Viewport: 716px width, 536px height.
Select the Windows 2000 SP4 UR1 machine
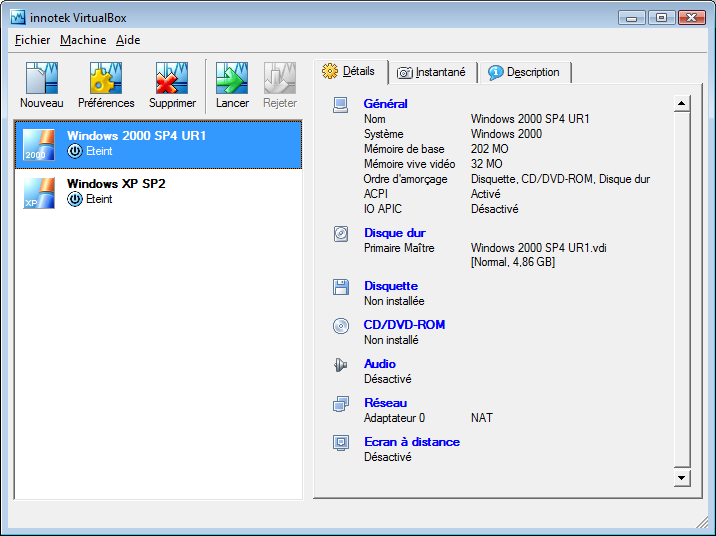coord(158,144)
